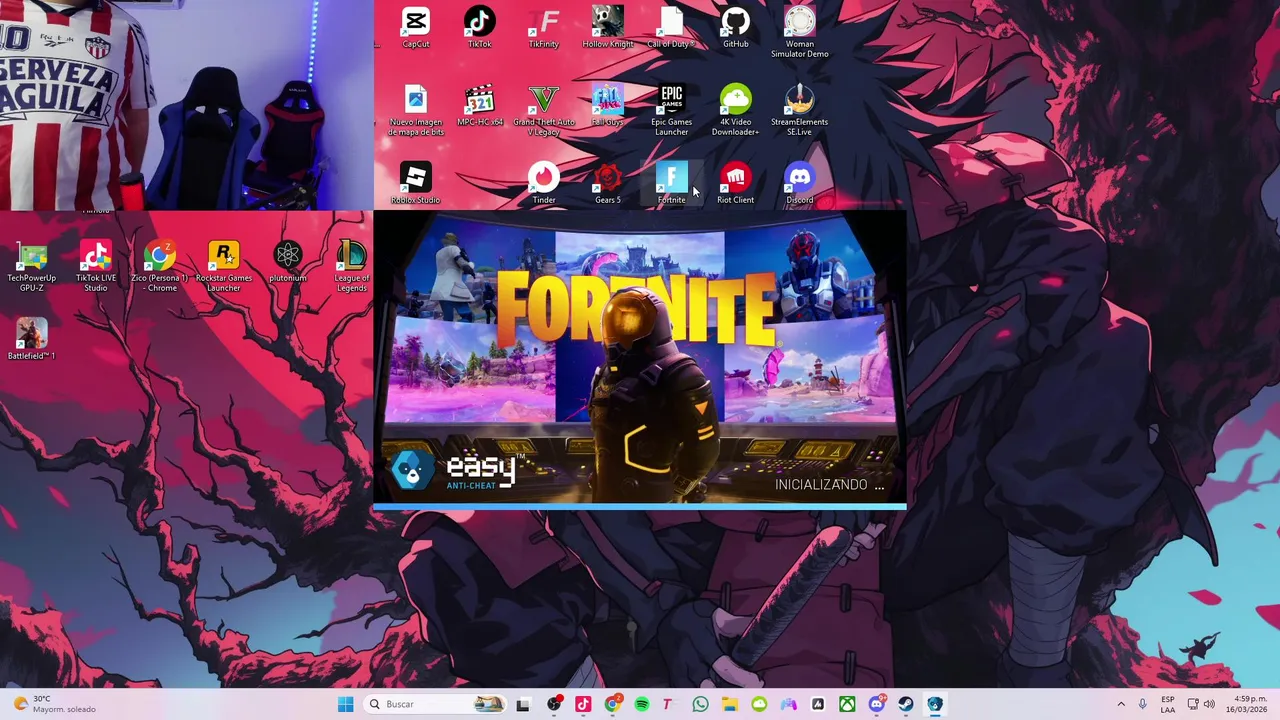Open Spotify from the taskbar

coord(642,704)
